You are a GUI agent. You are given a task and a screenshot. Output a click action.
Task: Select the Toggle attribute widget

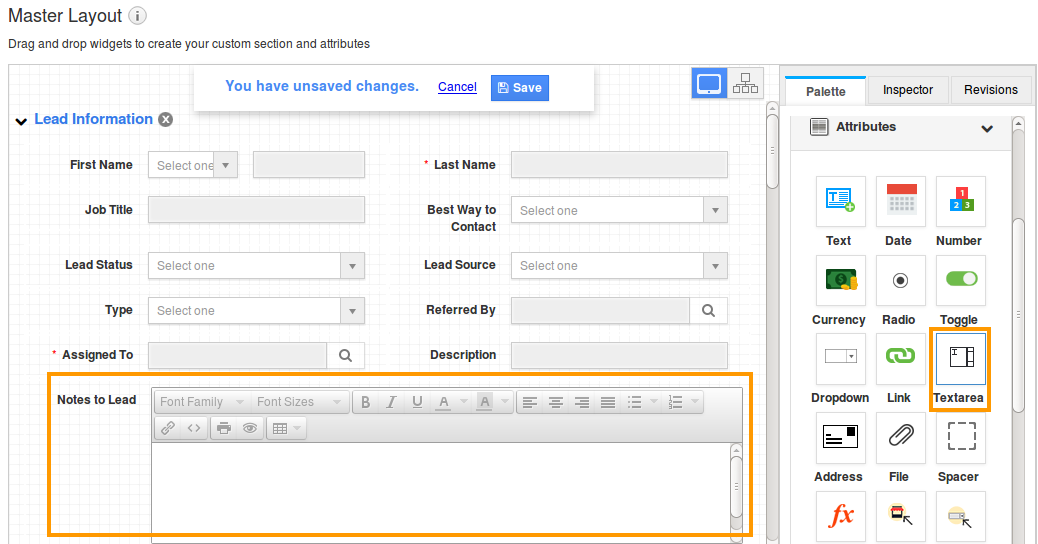pos(961,280)
